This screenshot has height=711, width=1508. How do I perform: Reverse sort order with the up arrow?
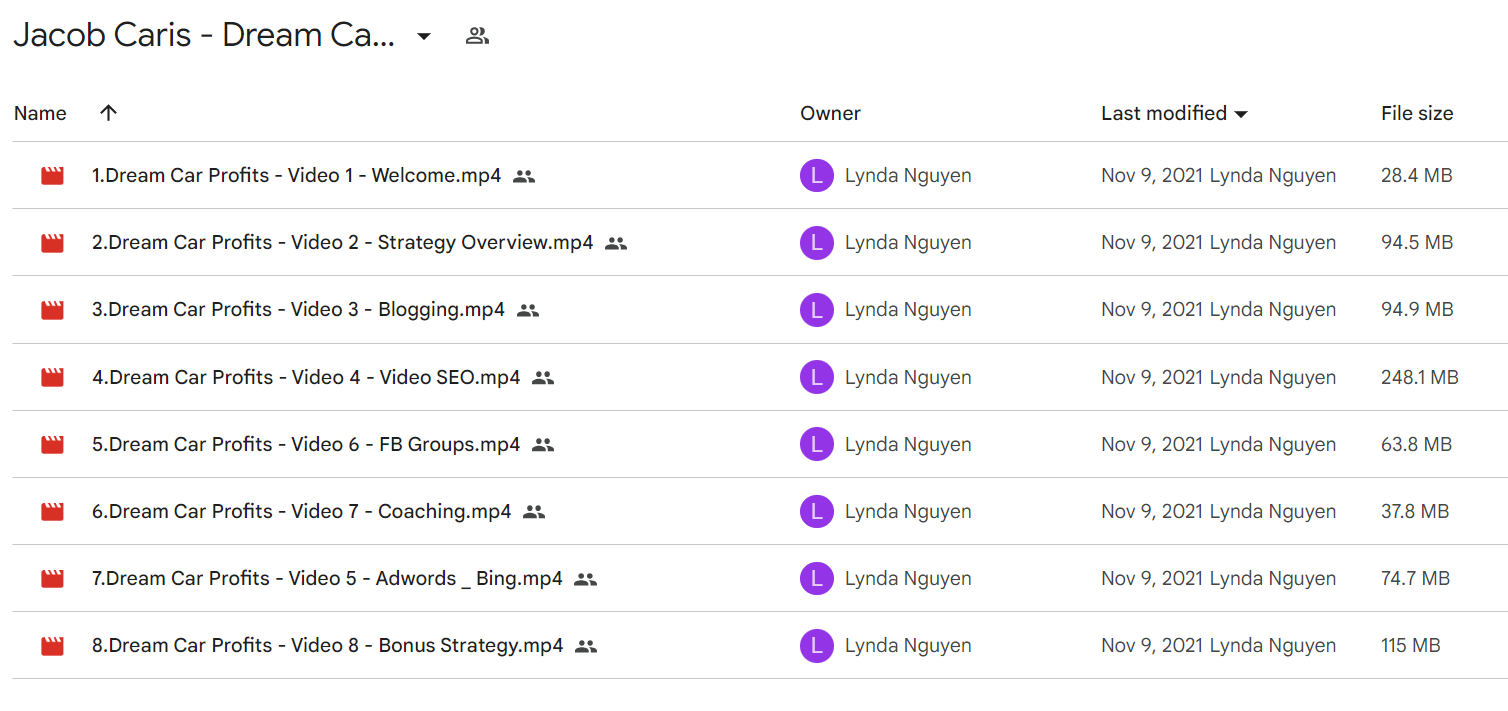[109, 113]
